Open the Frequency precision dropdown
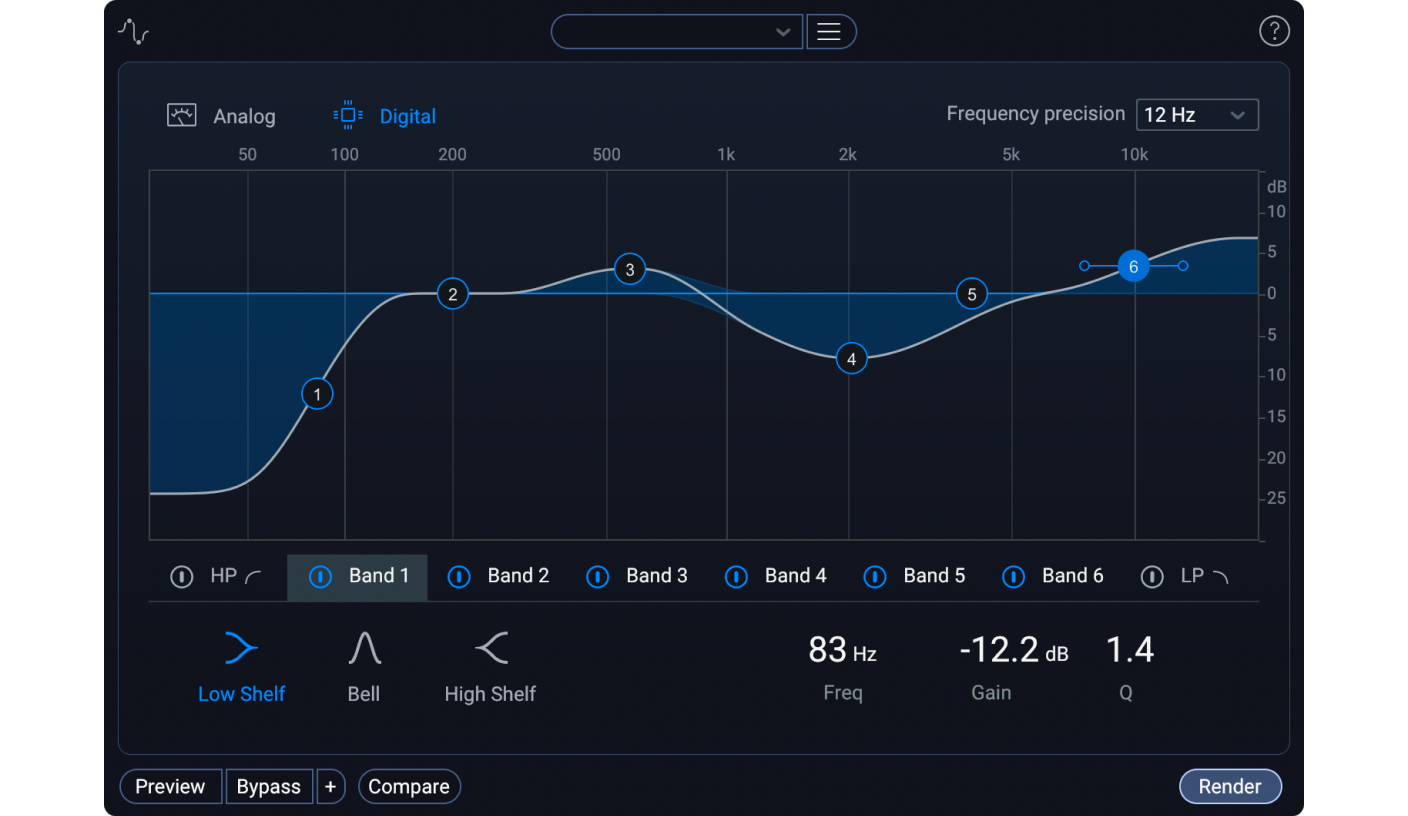 tap(1197, 114)
